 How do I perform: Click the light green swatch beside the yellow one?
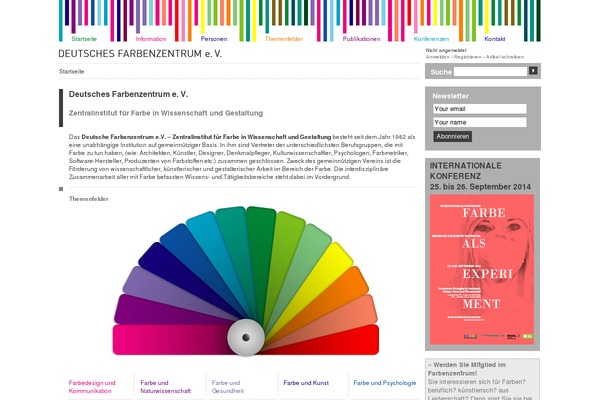(x=312, y=251)
